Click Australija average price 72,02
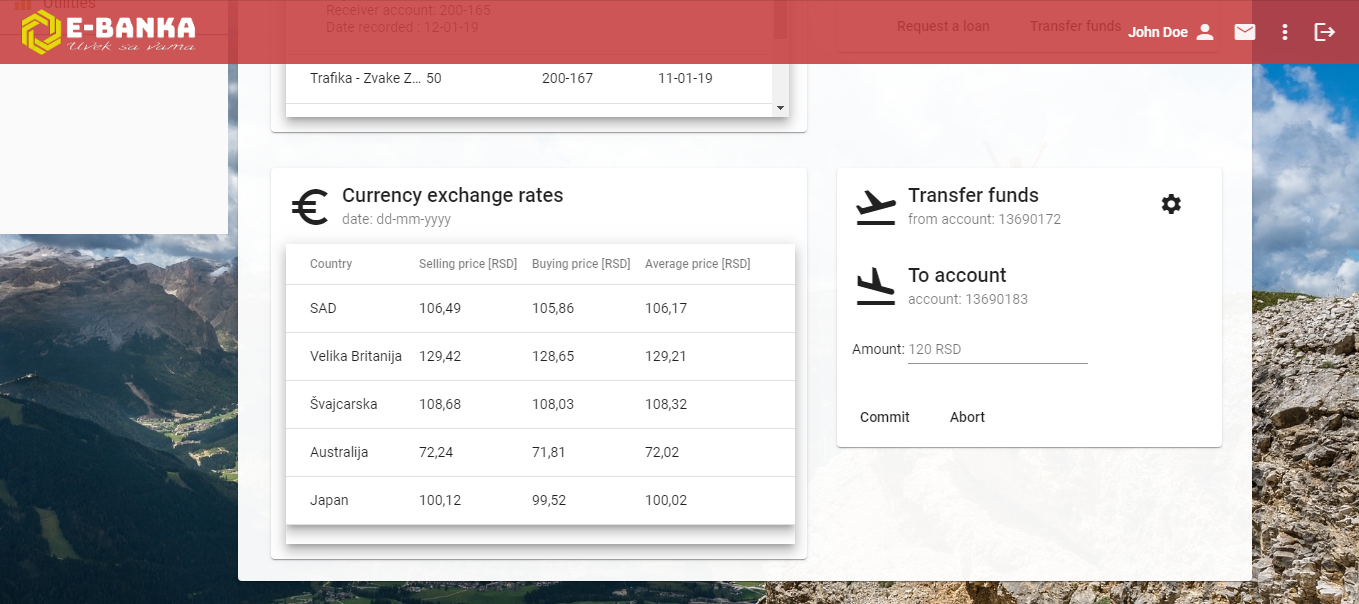 (662, 452)
